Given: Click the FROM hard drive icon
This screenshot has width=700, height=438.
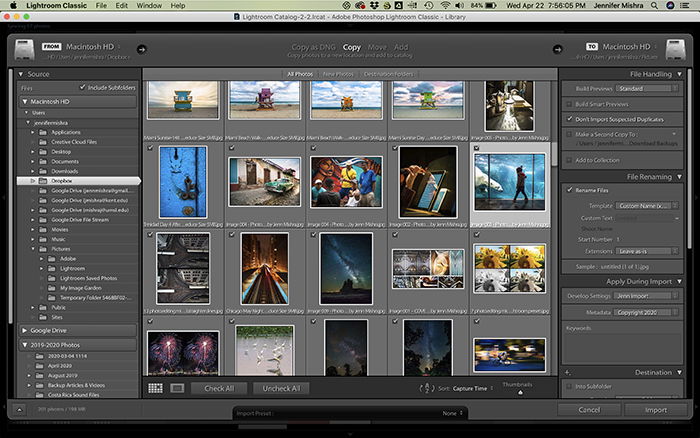Looking at the screenshot, I should (x=24, y=50).
